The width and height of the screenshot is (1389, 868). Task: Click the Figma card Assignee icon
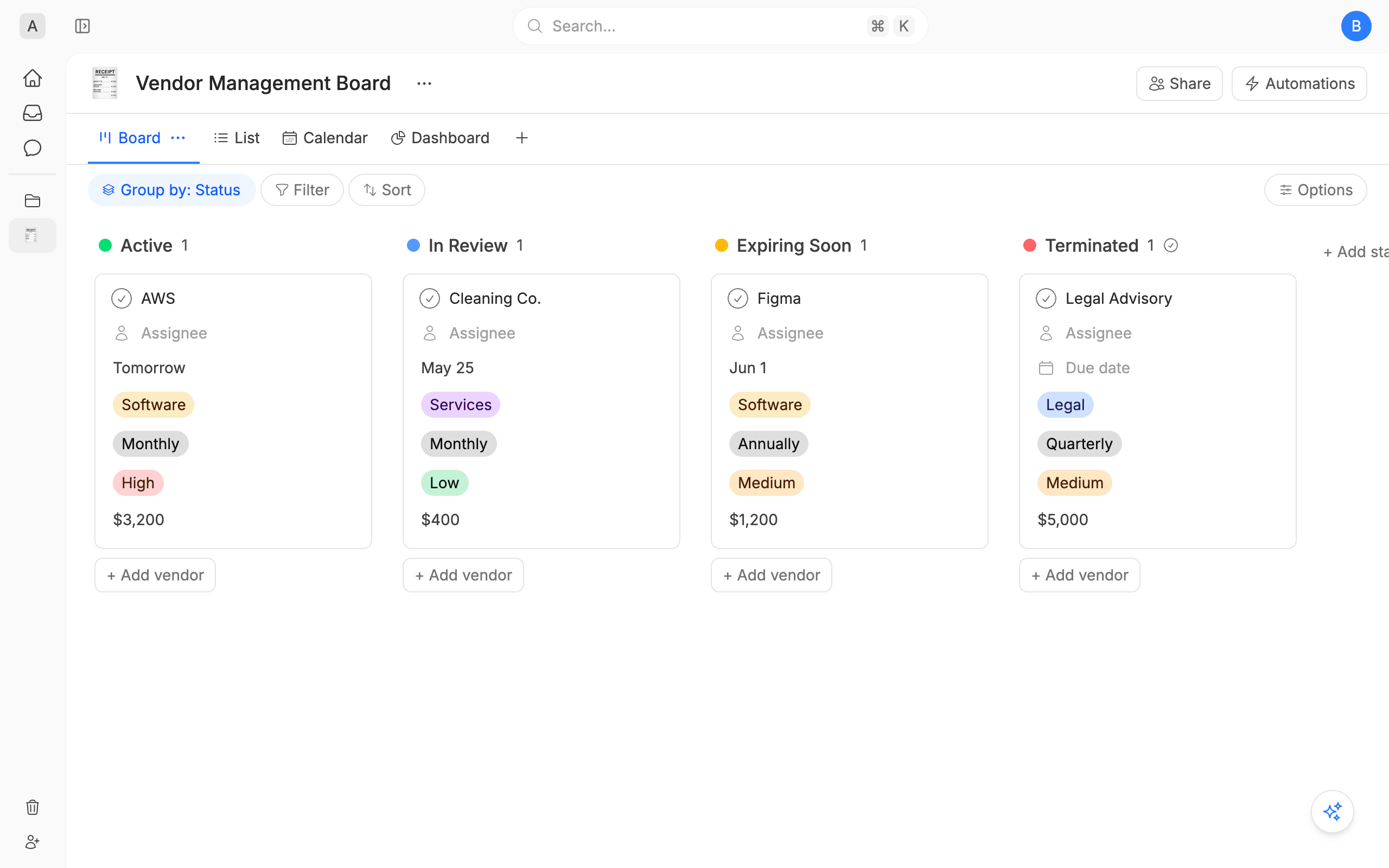(x=738, y=333)
